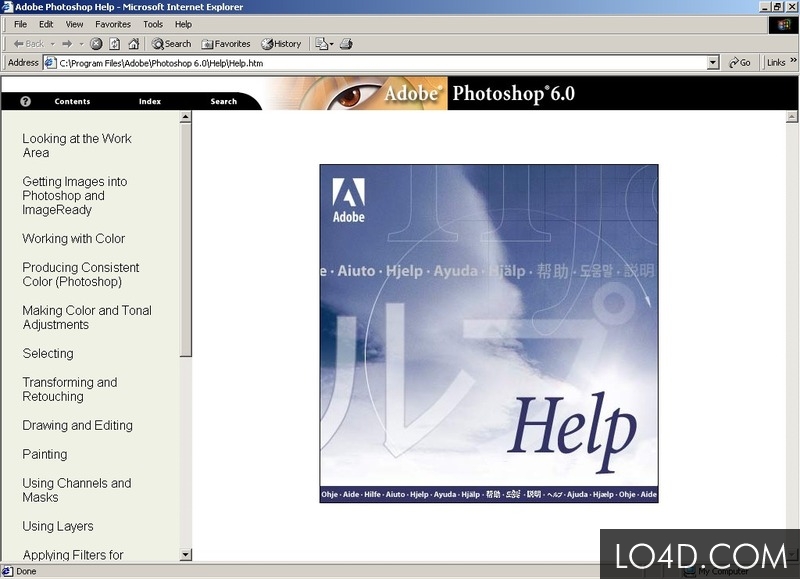
Task: Open the History toolbar button
Action: [x=281, y=44]
